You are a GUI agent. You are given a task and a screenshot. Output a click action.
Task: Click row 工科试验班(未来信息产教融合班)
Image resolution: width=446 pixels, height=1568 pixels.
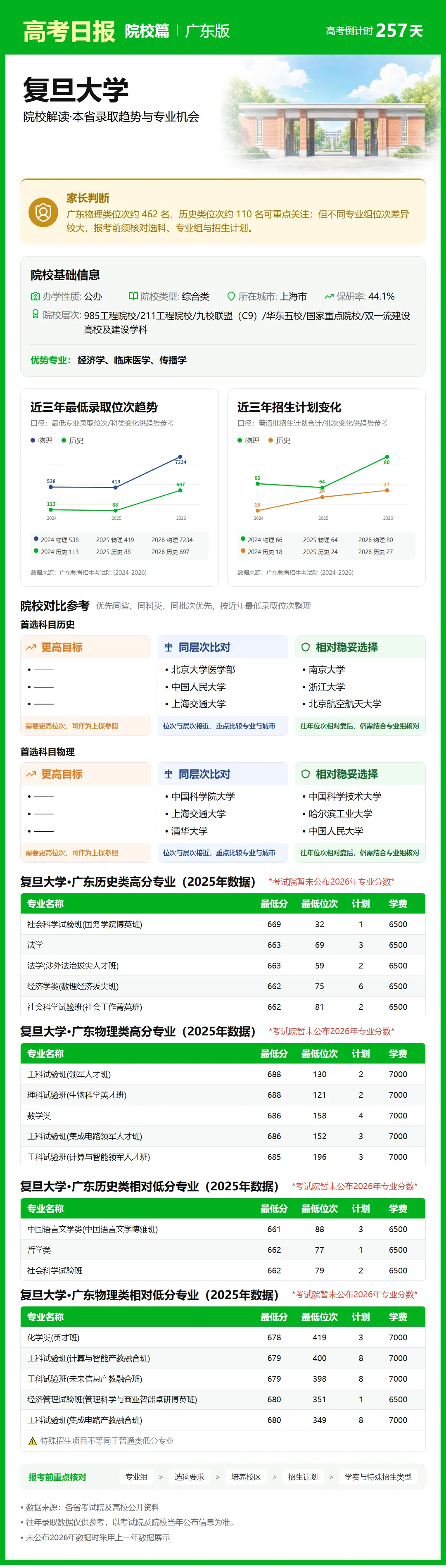223,1379
